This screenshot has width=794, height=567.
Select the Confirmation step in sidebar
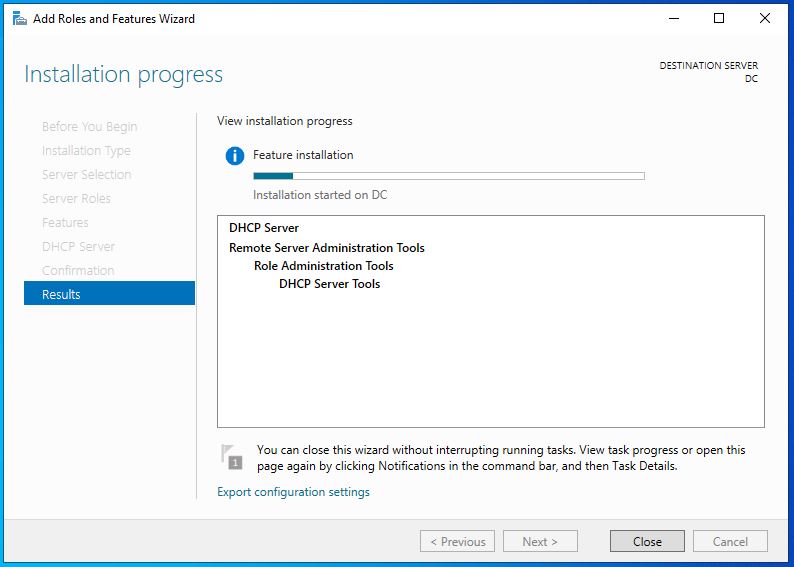(x=78, y=270)
